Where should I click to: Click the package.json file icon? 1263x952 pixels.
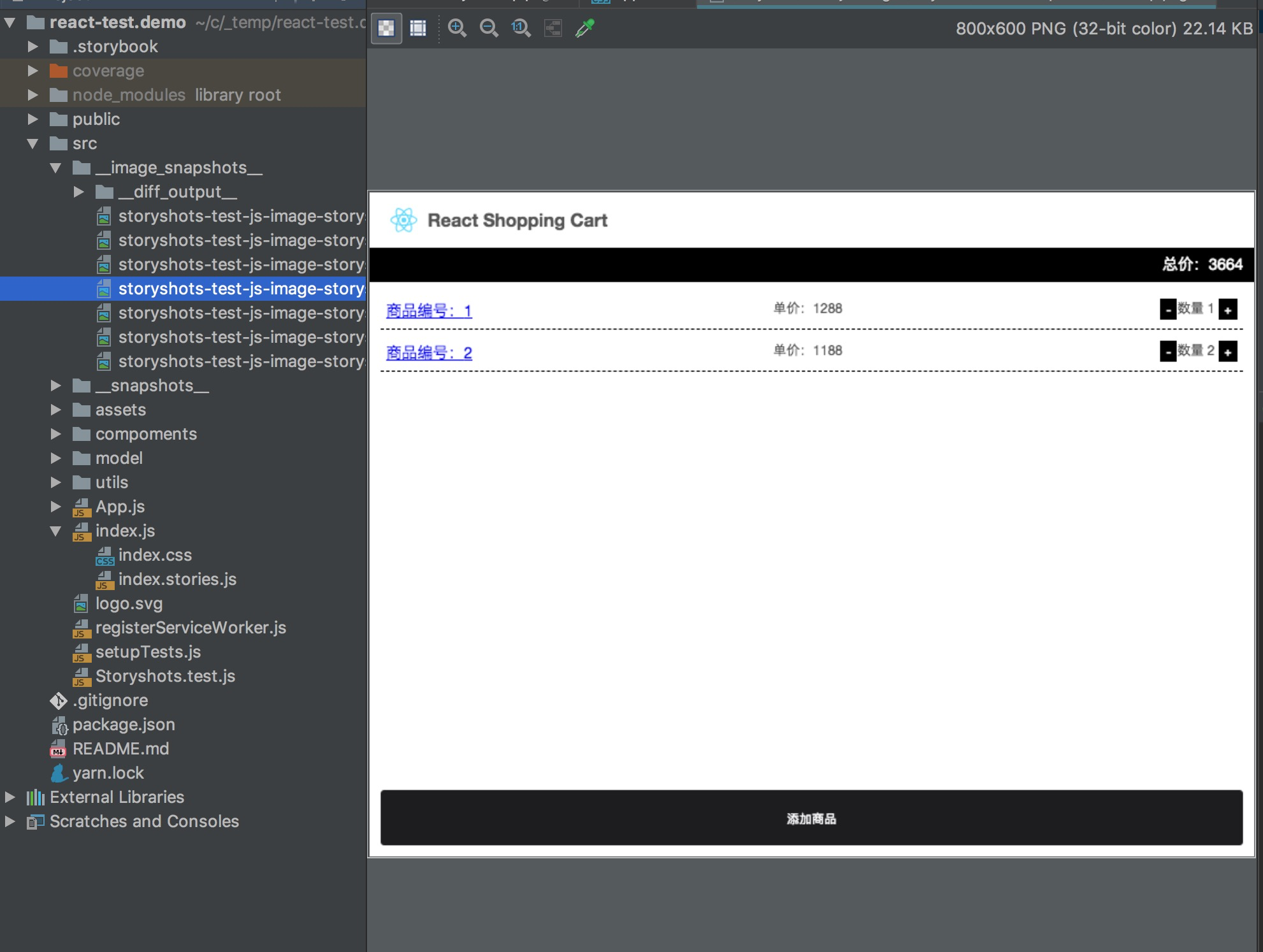[59, 725]
